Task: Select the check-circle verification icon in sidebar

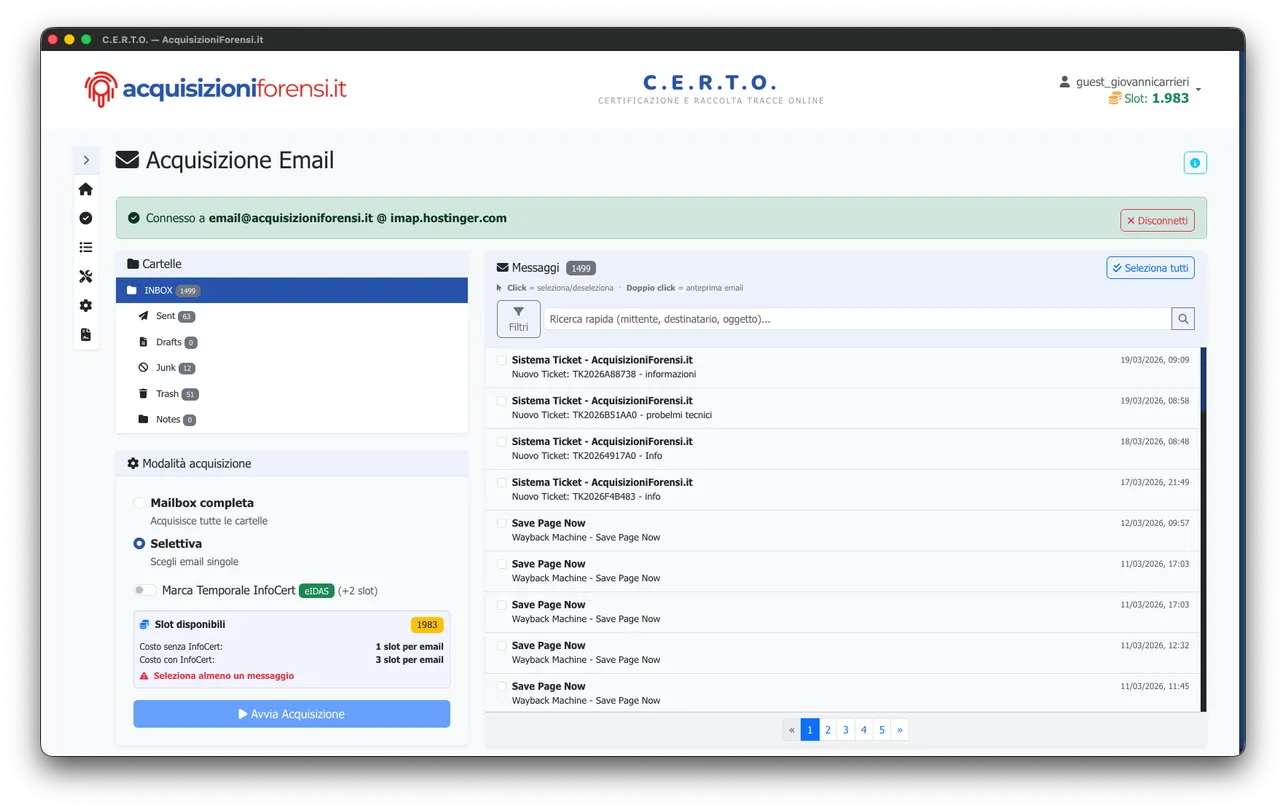Action: pyautogui.click(x=86, y=217)
